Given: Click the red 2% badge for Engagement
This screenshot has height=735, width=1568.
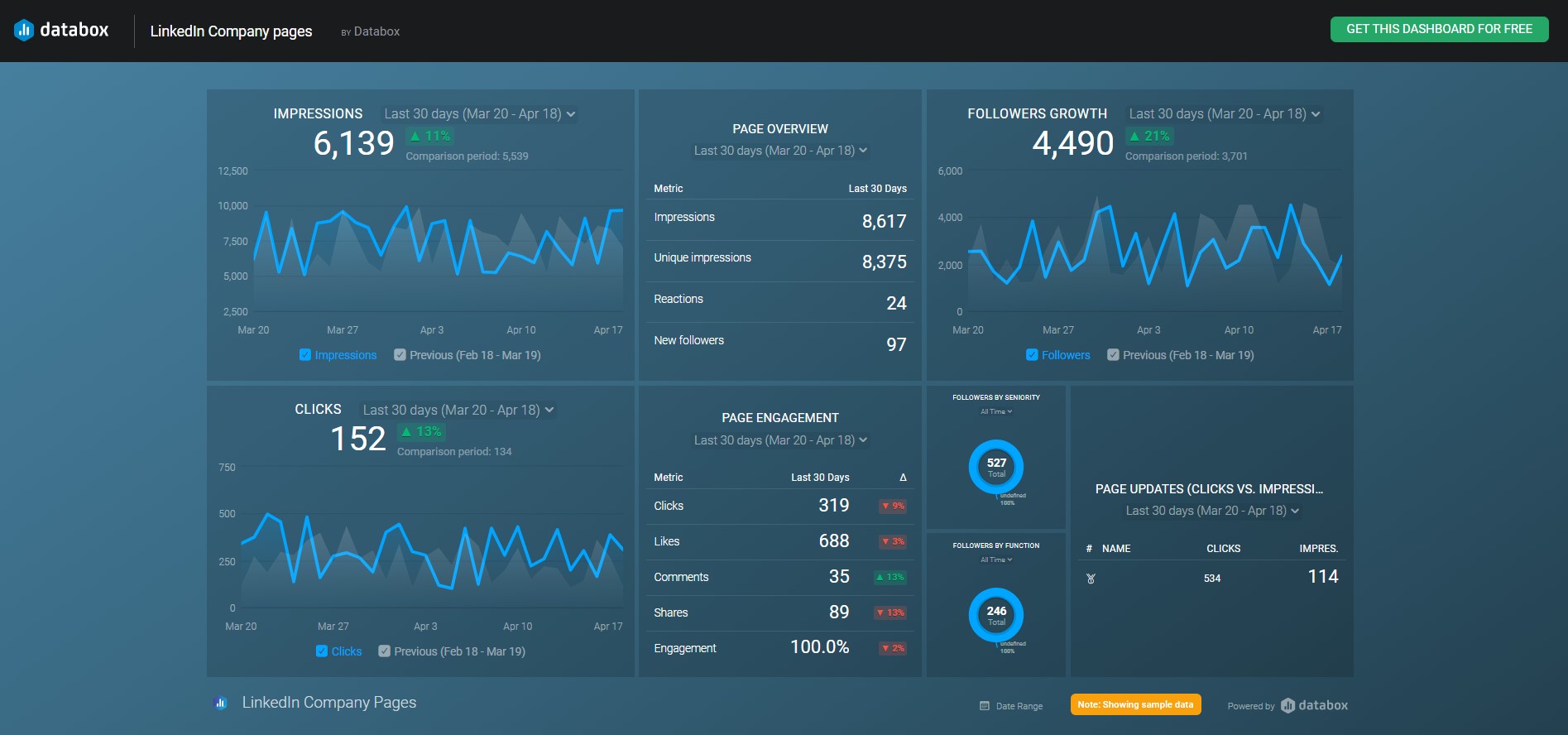Looking at the screenshot, I should (x=893, y=648).
